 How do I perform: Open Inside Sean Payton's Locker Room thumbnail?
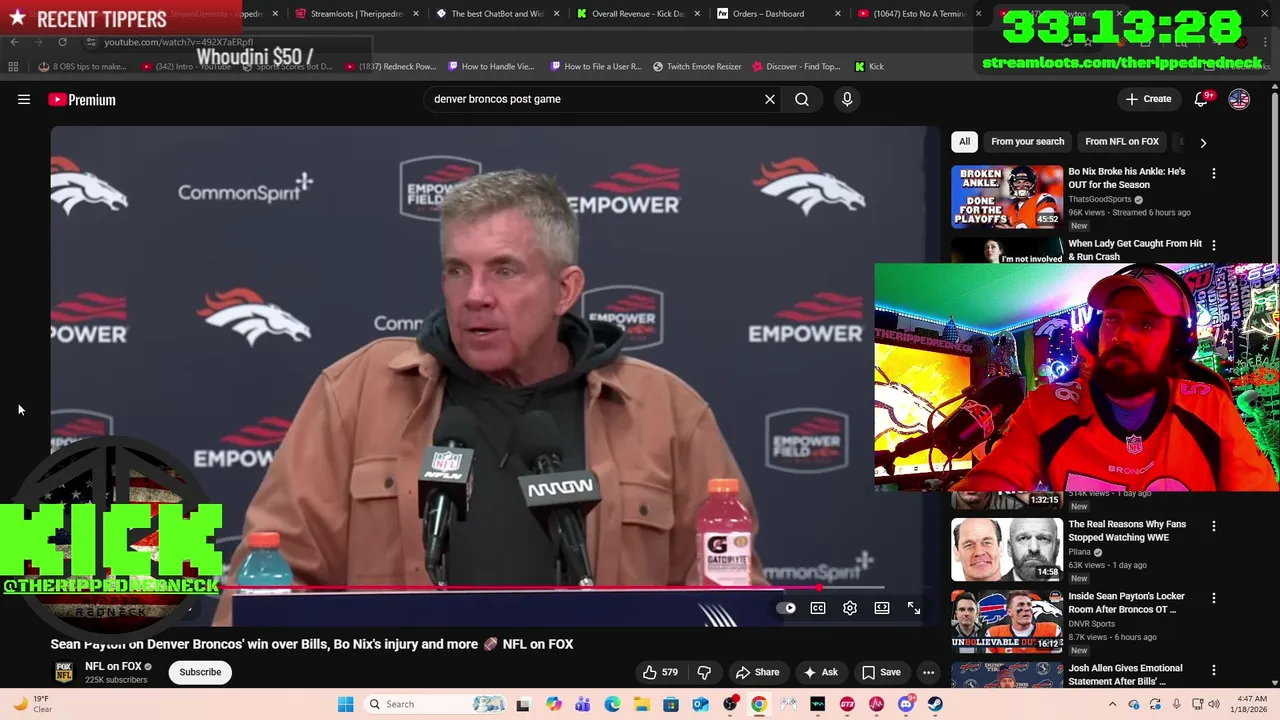[1007, 622]
